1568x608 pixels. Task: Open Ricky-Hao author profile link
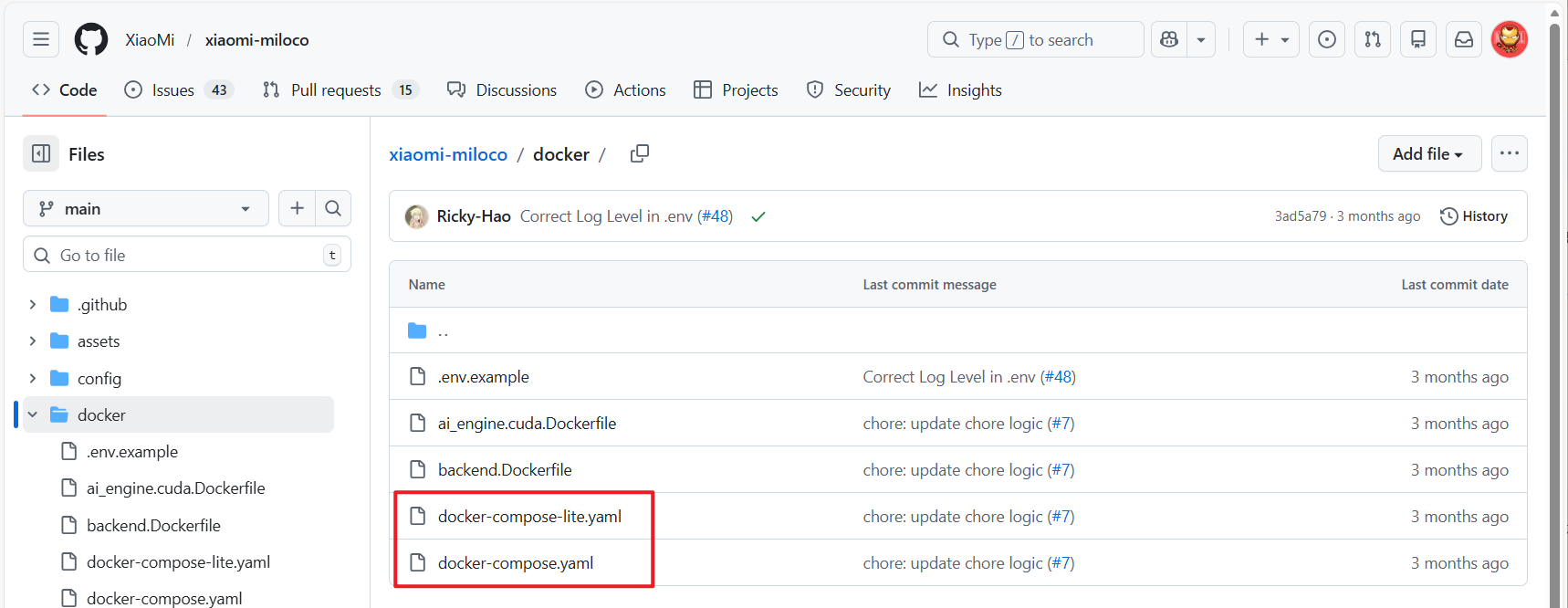click(x=474, y=216)
